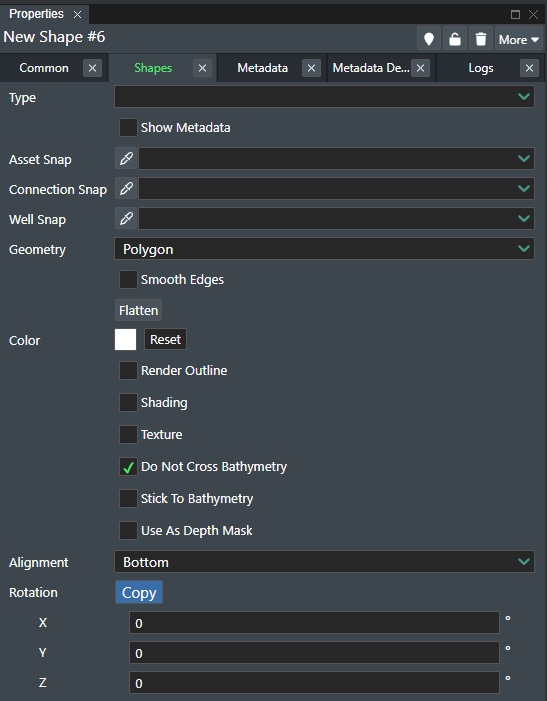The image size is (547, 701).
Task: Enable Render Outline checkbox
Action: click(128, 371)
